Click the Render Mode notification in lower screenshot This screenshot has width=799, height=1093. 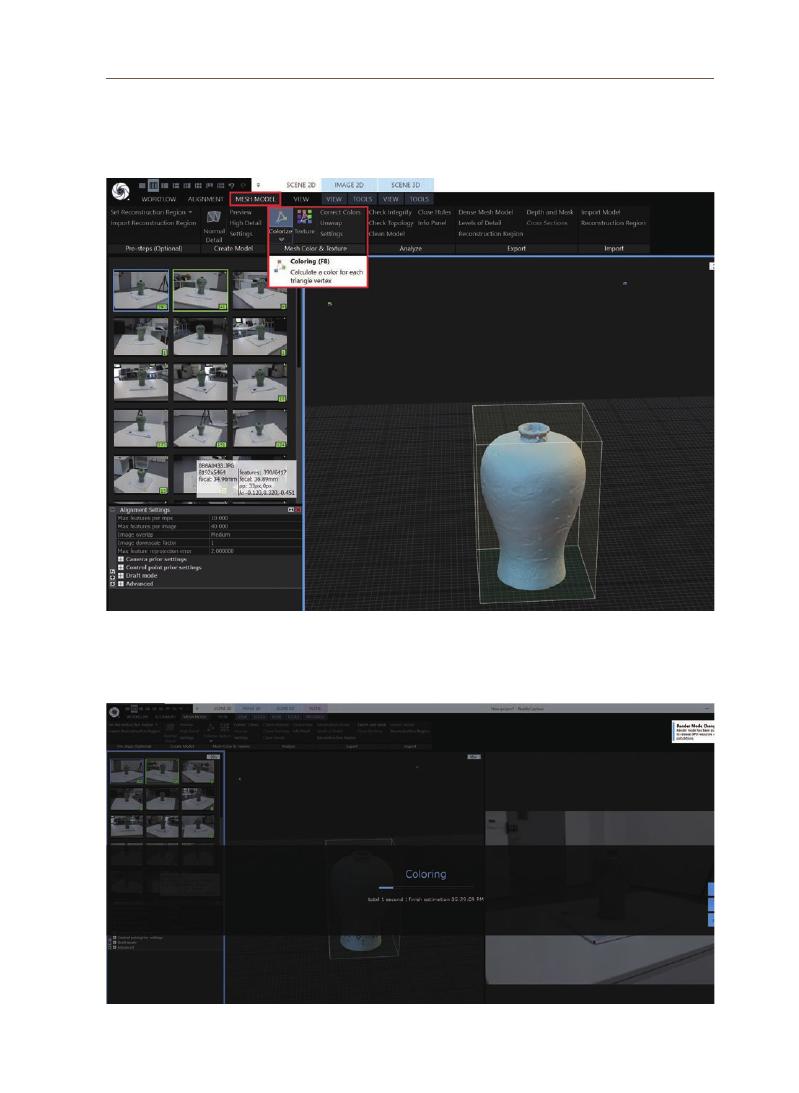[x=694, y=732]
